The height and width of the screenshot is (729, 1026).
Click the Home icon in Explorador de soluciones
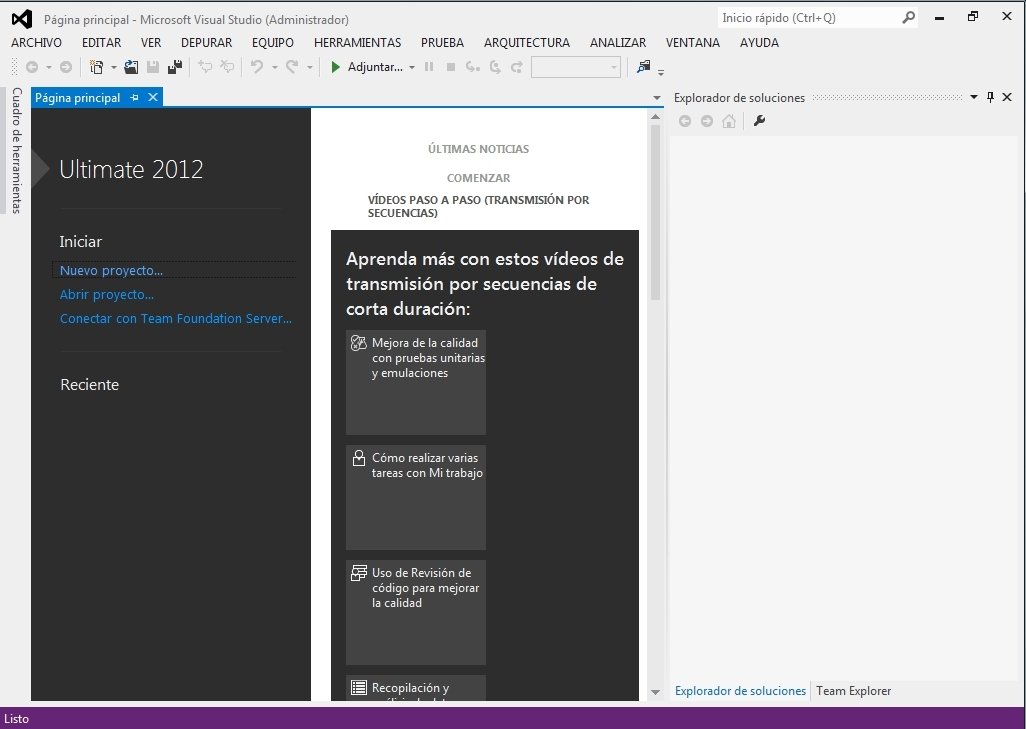tap(729, 121)
